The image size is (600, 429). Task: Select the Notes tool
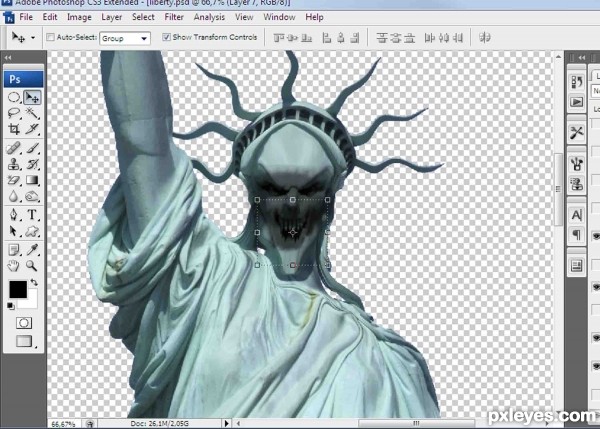tap(14, 250)
